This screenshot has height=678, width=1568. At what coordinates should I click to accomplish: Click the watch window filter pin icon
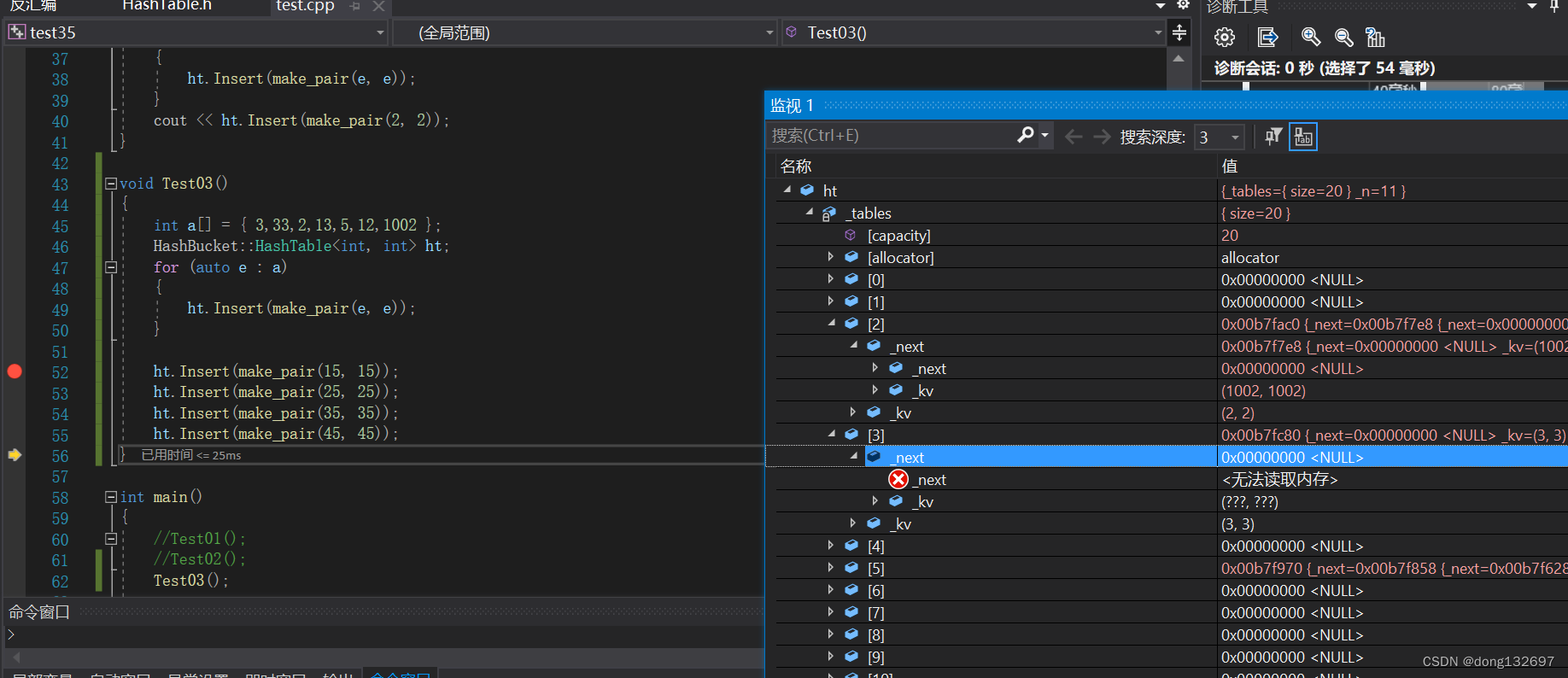(1273, 137)
